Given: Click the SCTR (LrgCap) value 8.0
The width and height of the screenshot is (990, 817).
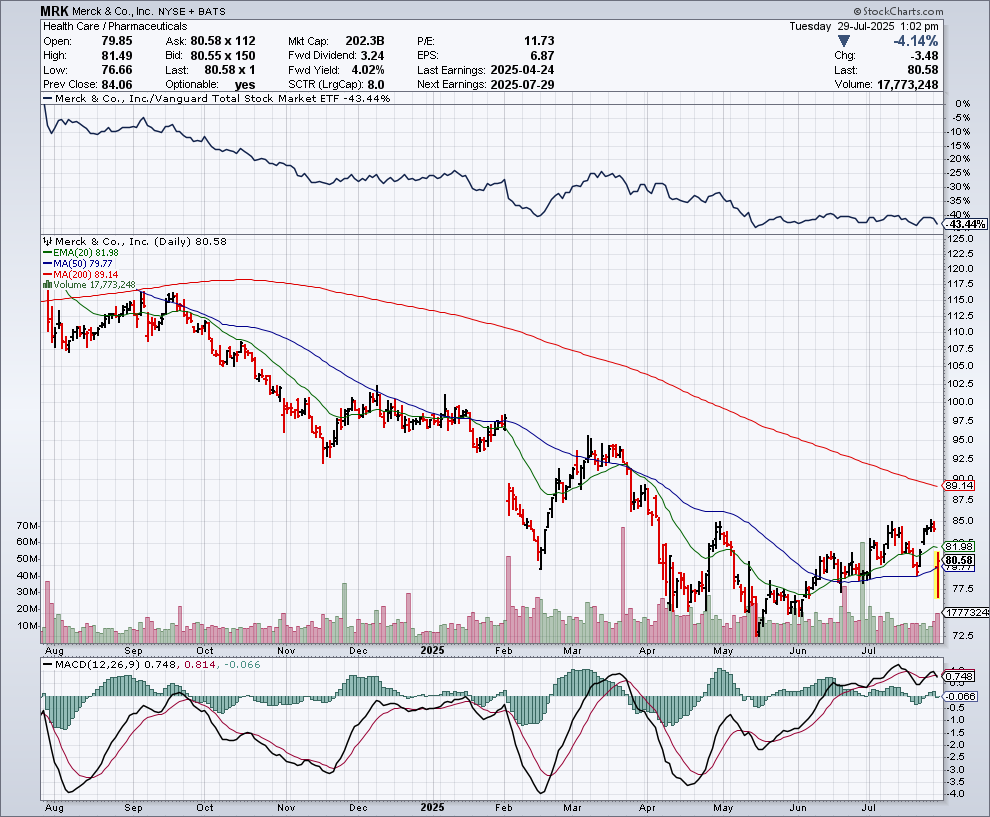Looking at the screenshot, I should [x=374, y=85].
